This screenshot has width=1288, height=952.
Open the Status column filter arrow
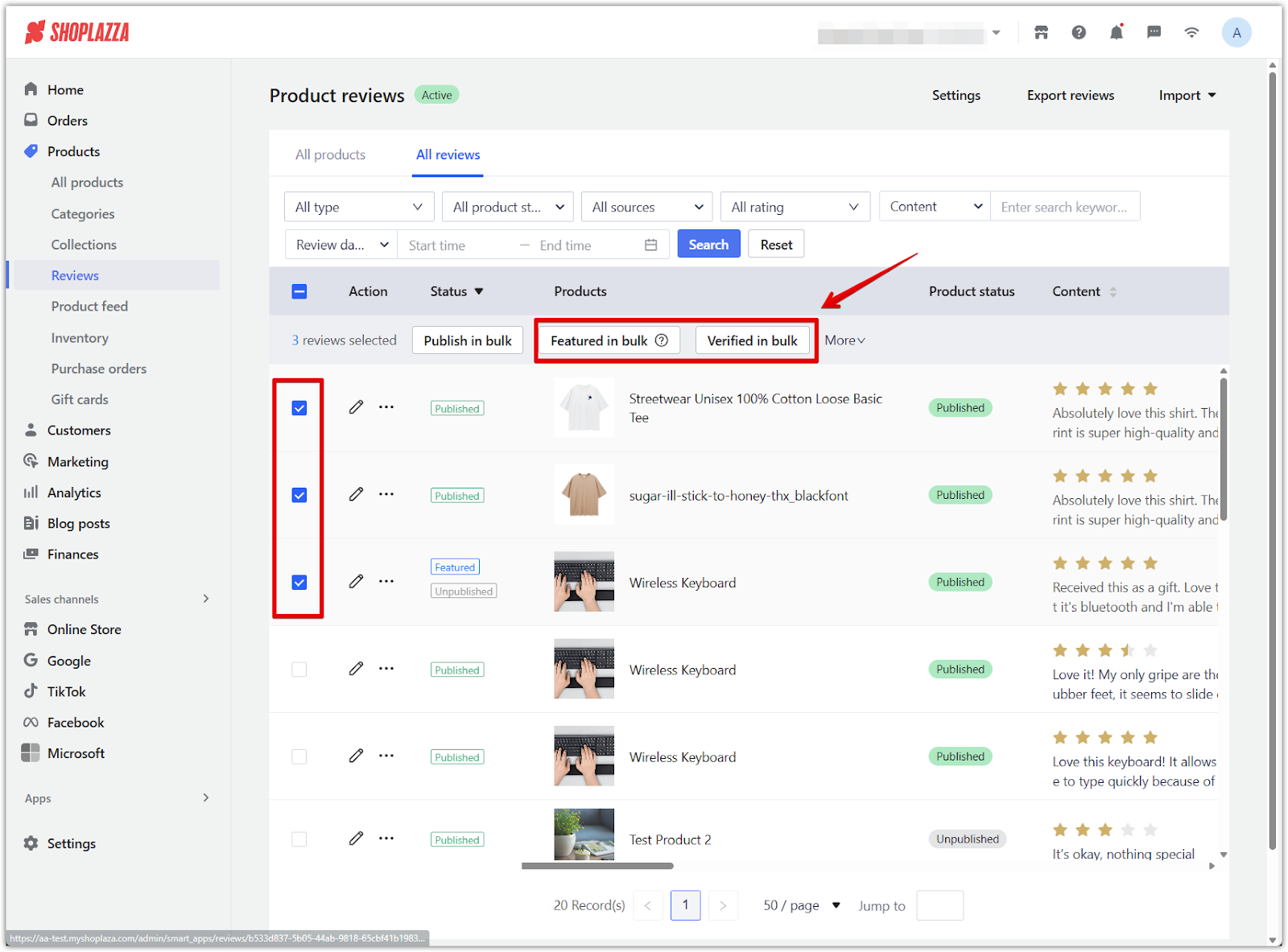479,291
